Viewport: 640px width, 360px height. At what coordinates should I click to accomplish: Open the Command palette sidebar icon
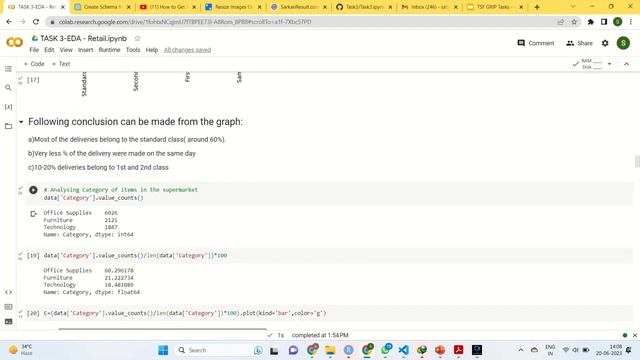(x=8, y=307)
